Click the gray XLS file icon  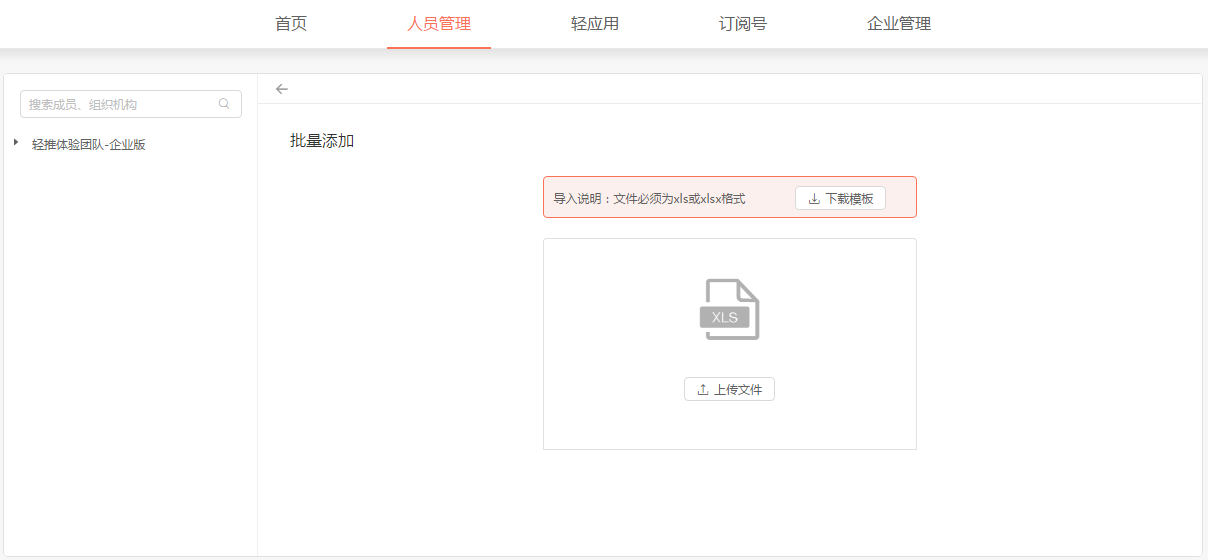coord(729,310)
